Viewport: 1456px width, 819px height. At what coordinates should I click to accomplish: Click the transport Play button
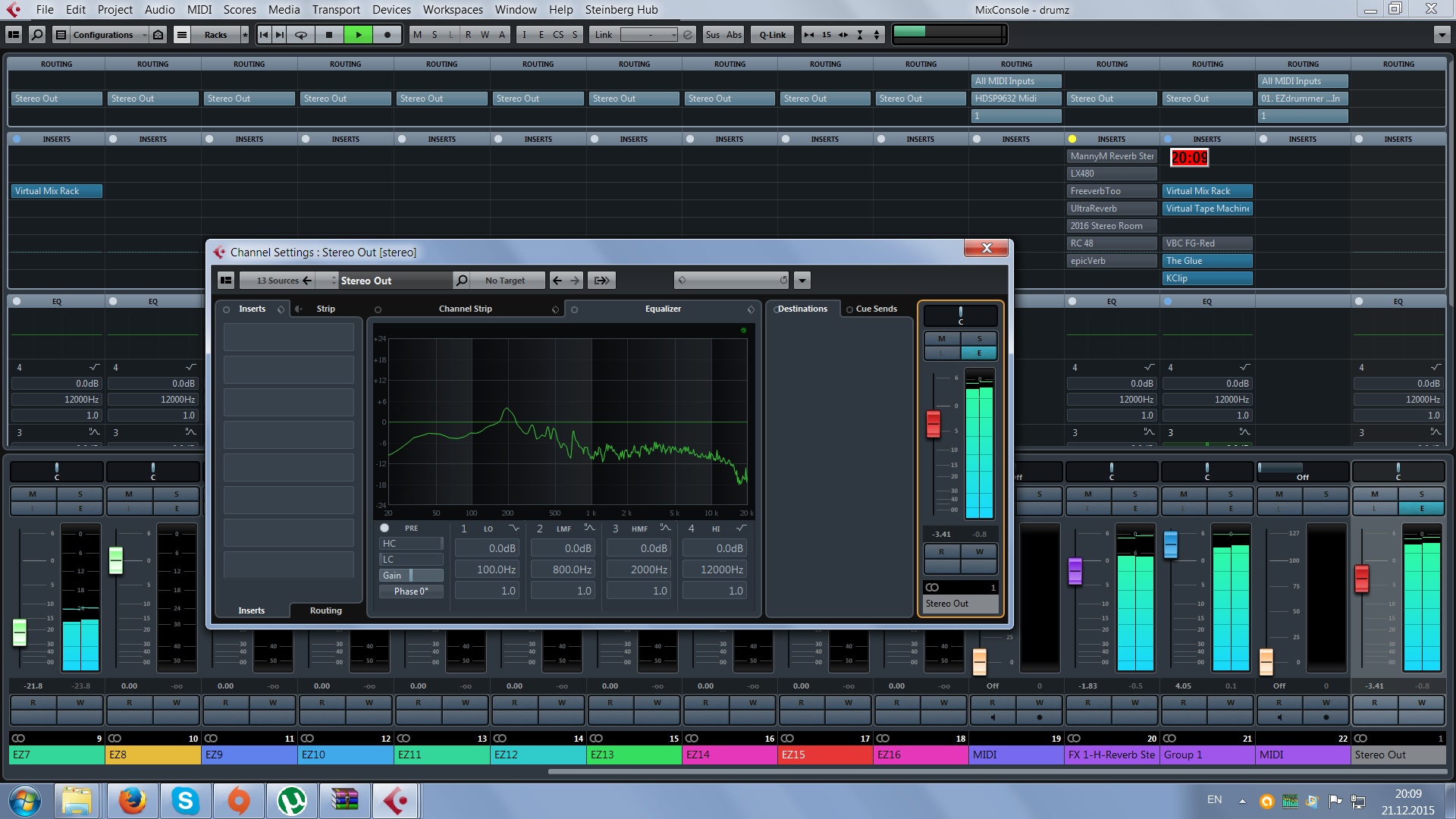358,35
